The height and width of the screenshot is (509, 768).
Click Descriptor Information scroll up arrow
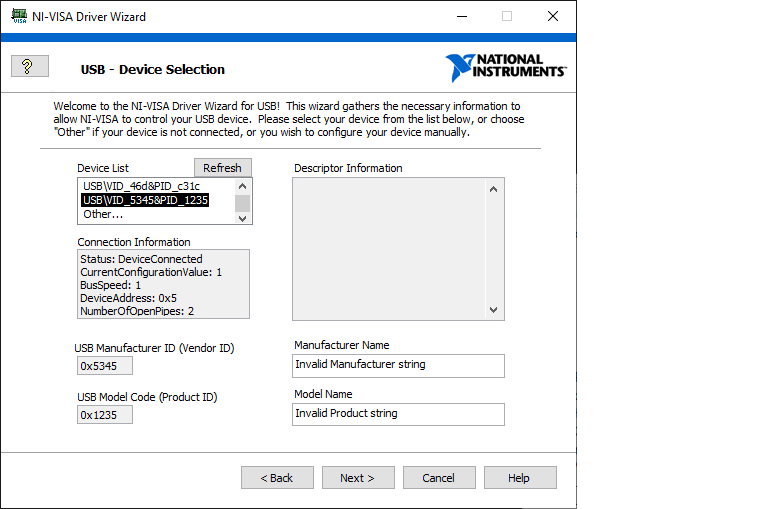coord(494,189)
